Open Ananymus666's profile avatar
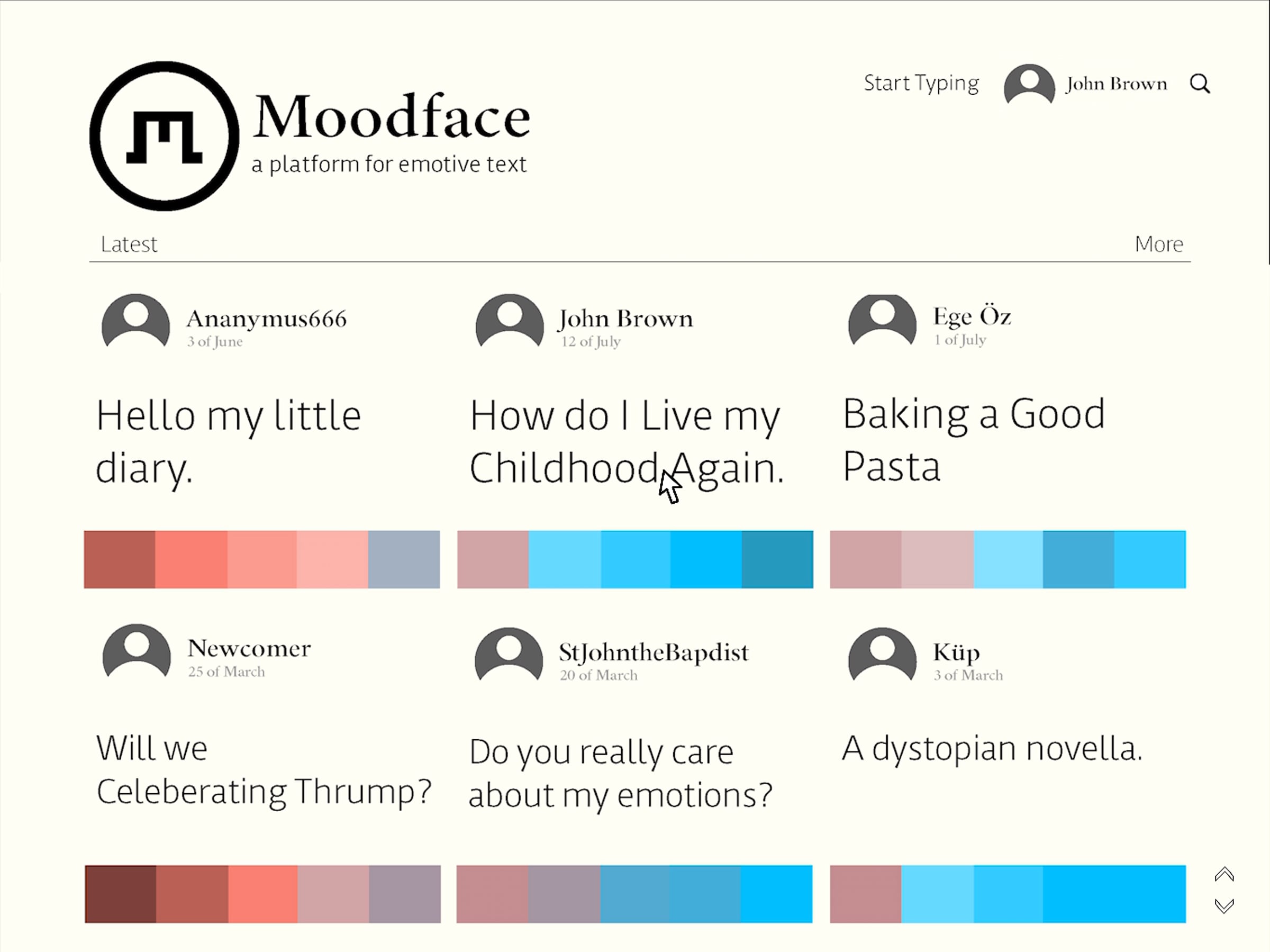This screenshot has height=952, width=1270. pos(135,322)
